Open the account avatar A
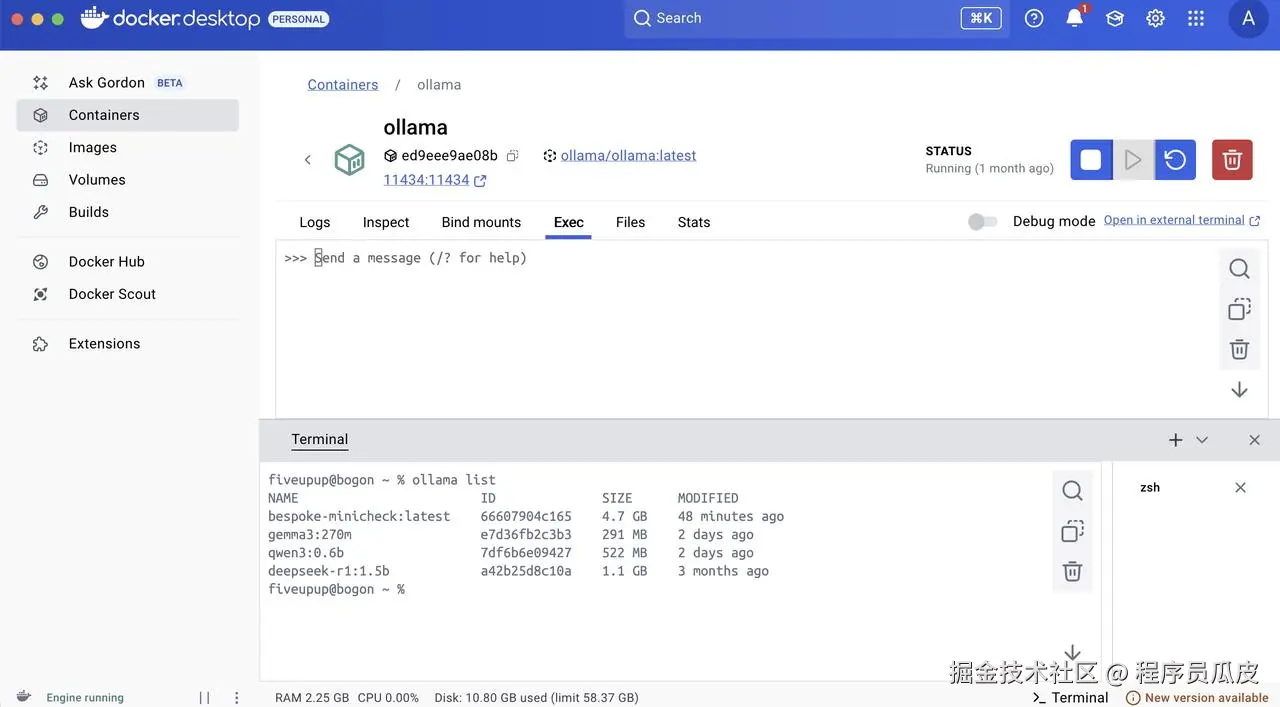 click(x=1248, y=18)
